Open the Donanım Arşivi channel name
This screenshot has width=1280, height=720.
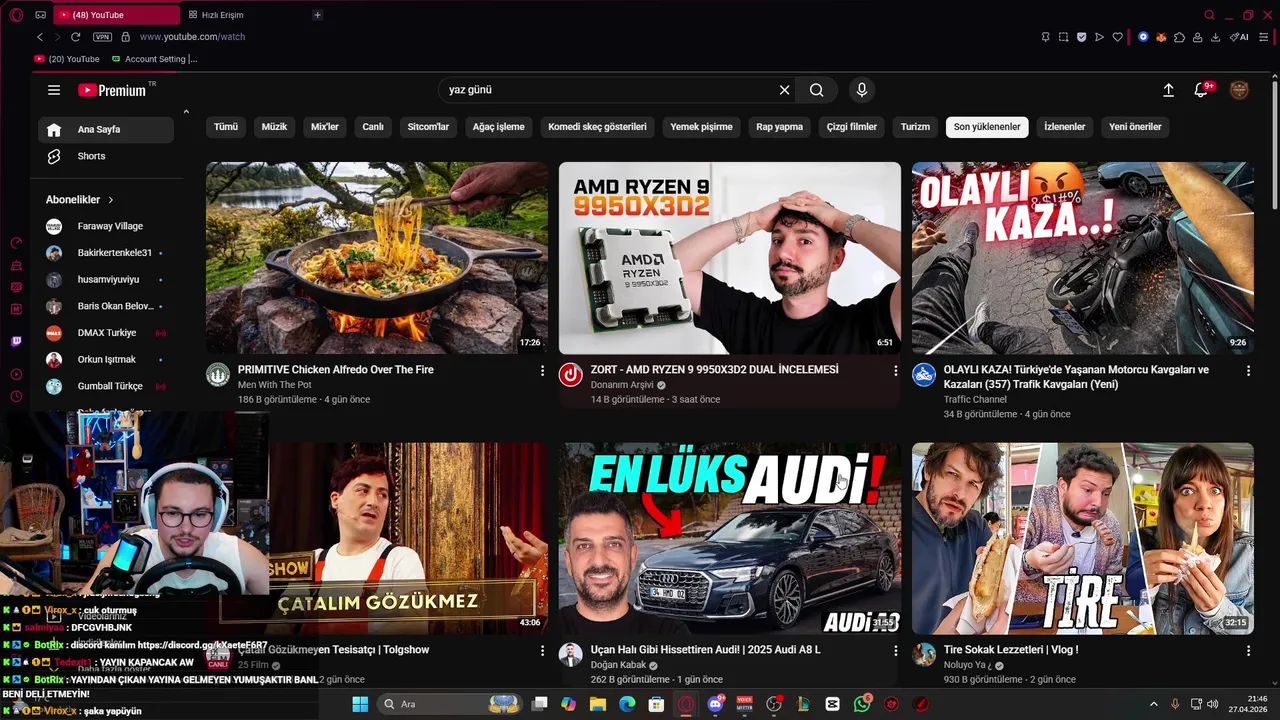click(622, 385)
